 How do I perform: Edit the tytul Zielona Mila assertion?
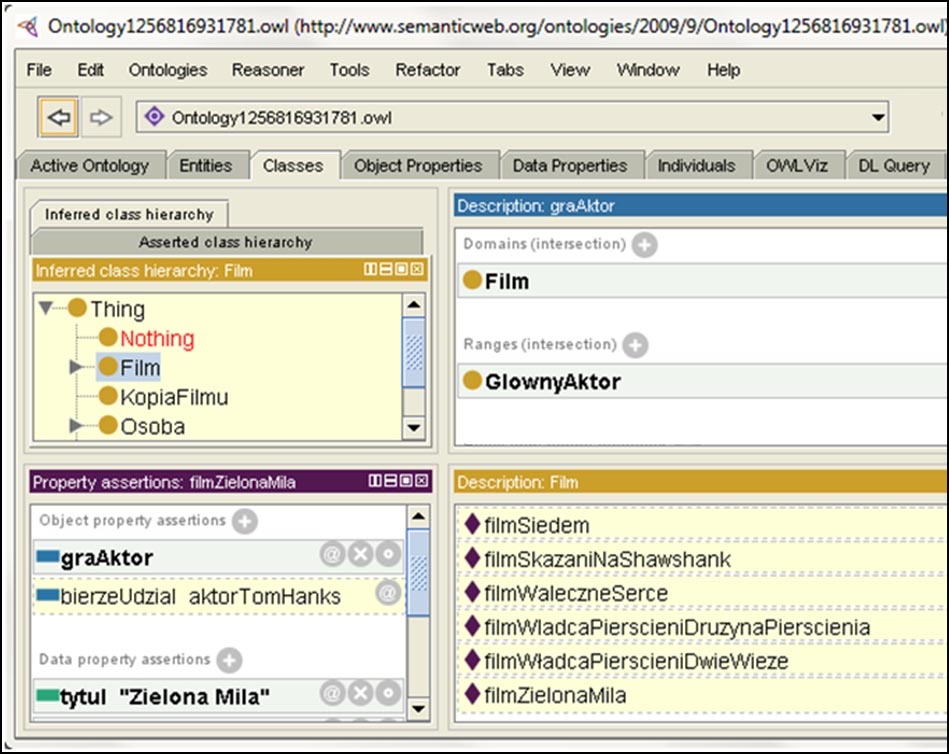pos(387,693)
